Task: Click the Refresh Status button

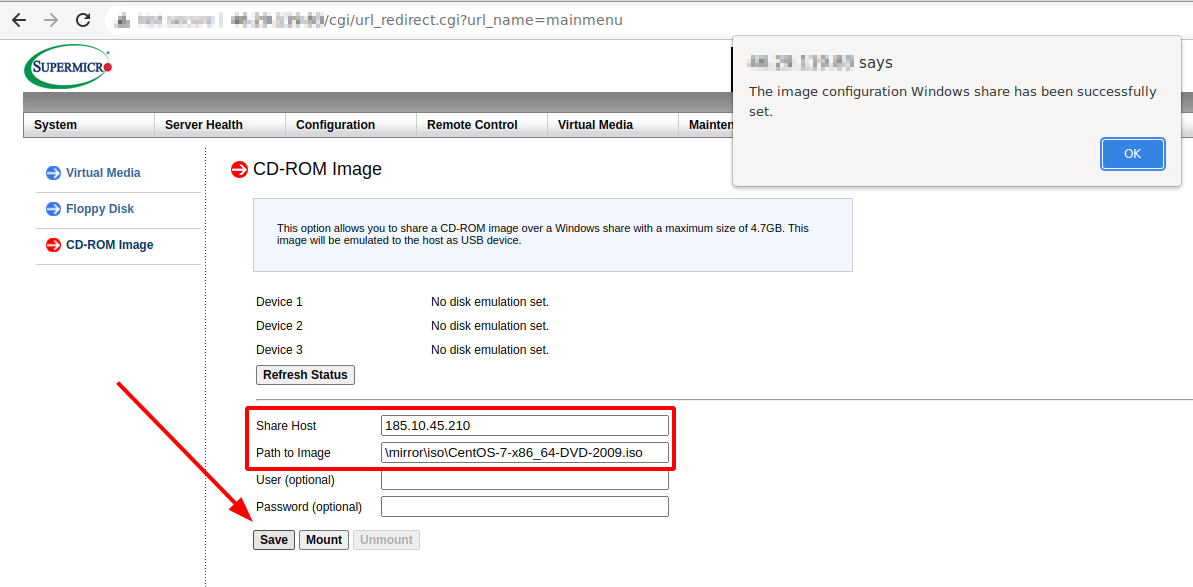Action: 305,375
